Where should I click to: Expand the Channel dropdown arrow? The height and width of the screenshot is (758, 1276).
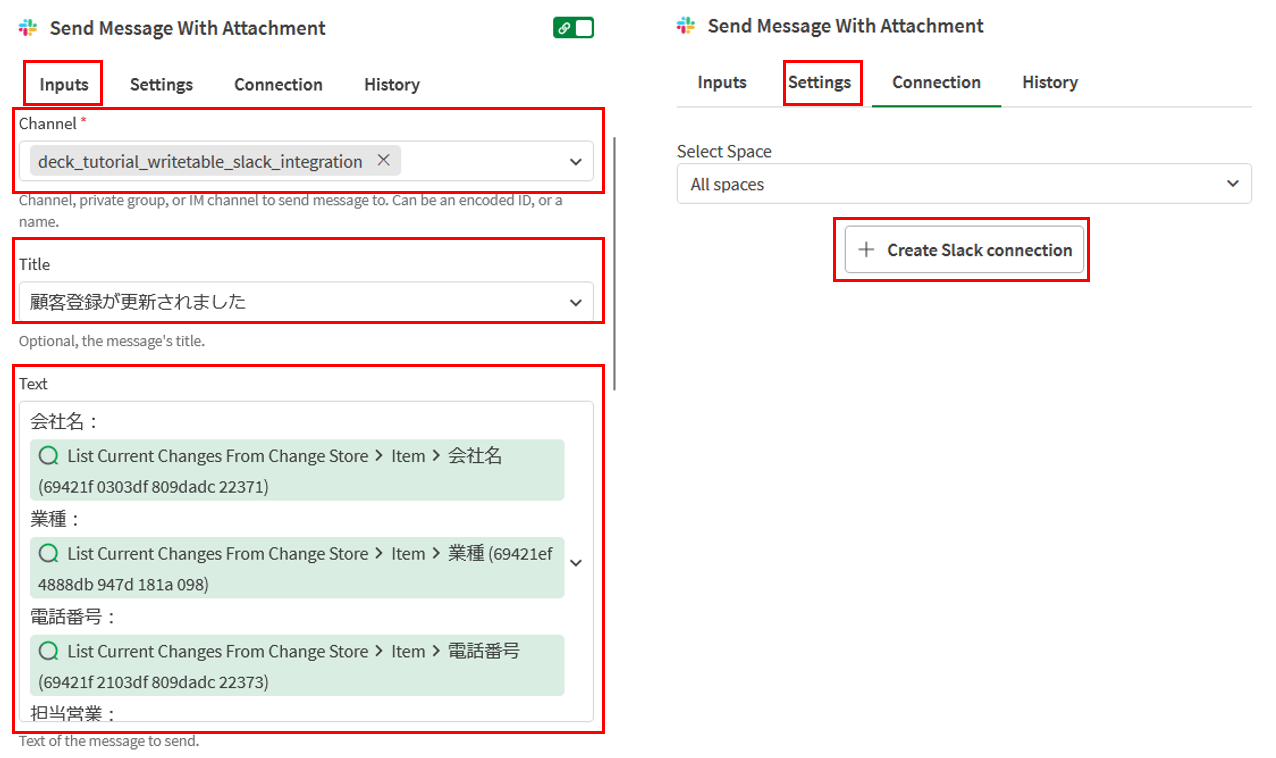tap(576, 161)
